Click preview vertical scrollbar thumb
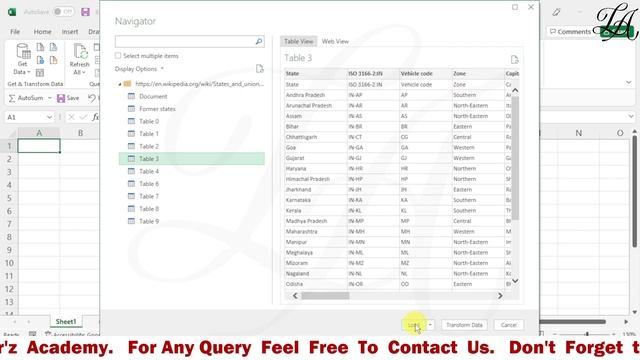640x360 pixels. tap(515, 158)
